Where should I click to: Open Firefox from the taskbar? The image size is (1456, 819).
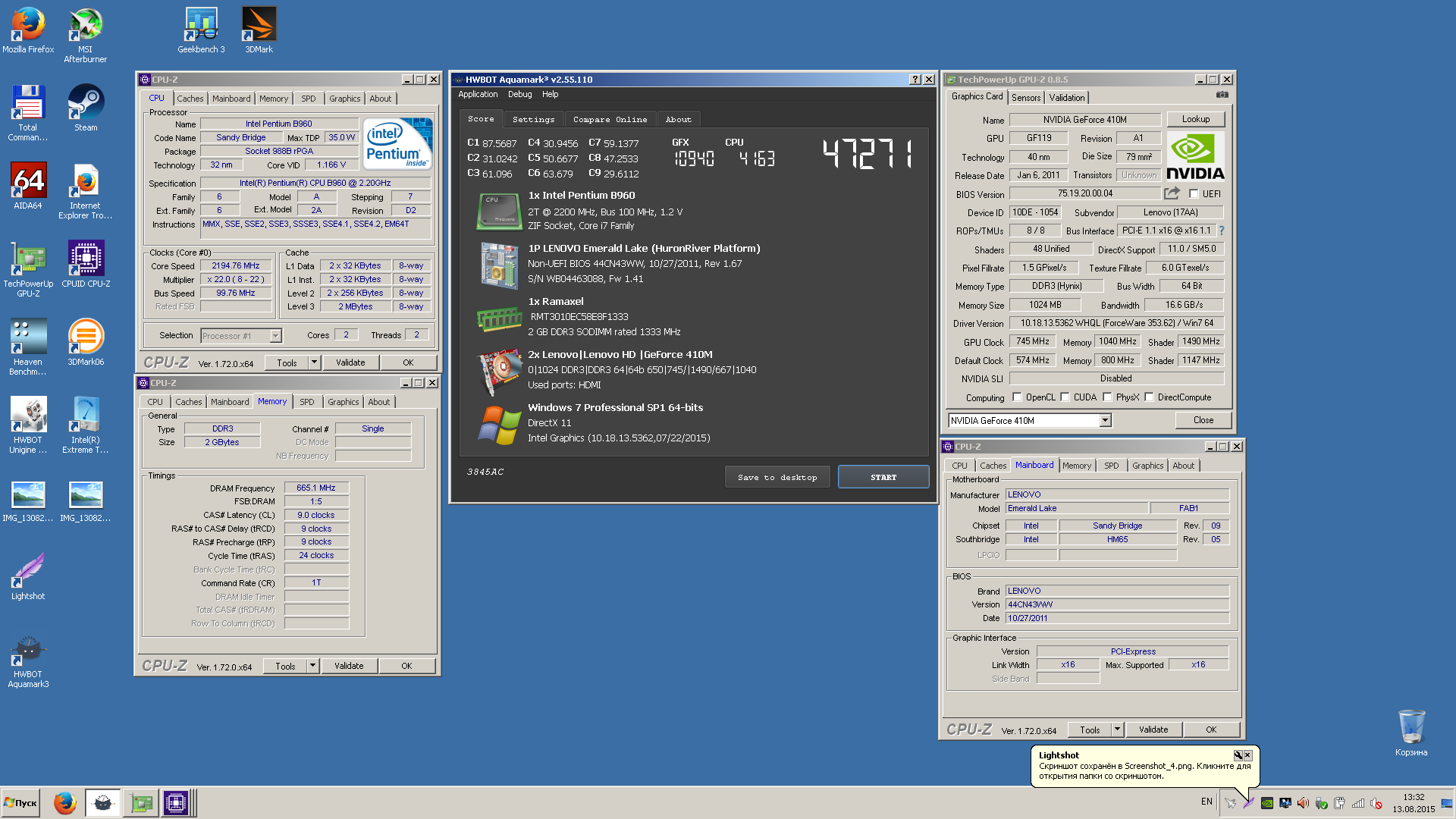tap(64, 803)
